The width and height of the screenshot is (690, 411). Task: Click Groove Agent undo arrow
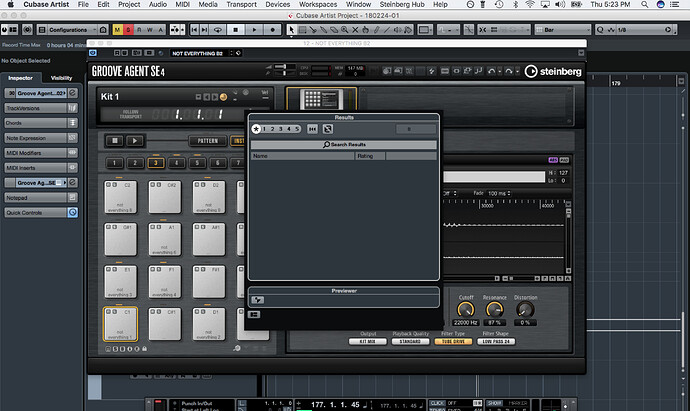coord(492,71)
